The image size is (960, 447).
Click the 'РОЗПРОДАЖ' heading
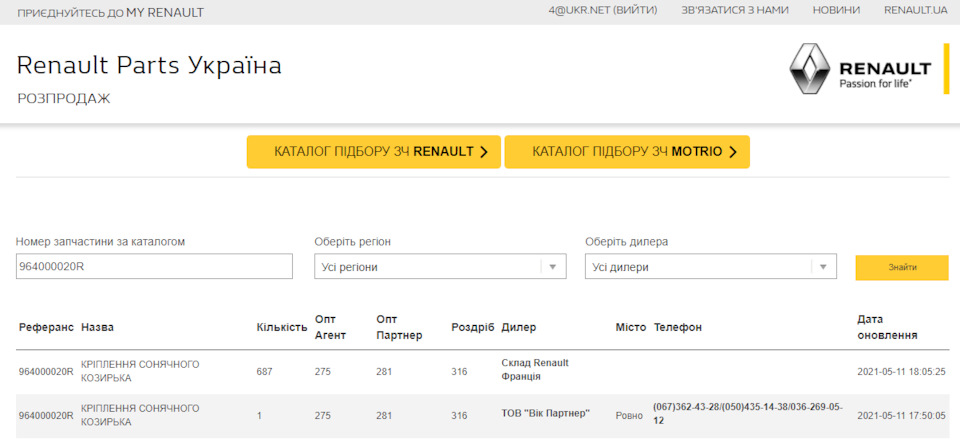(x=64, y=99)
